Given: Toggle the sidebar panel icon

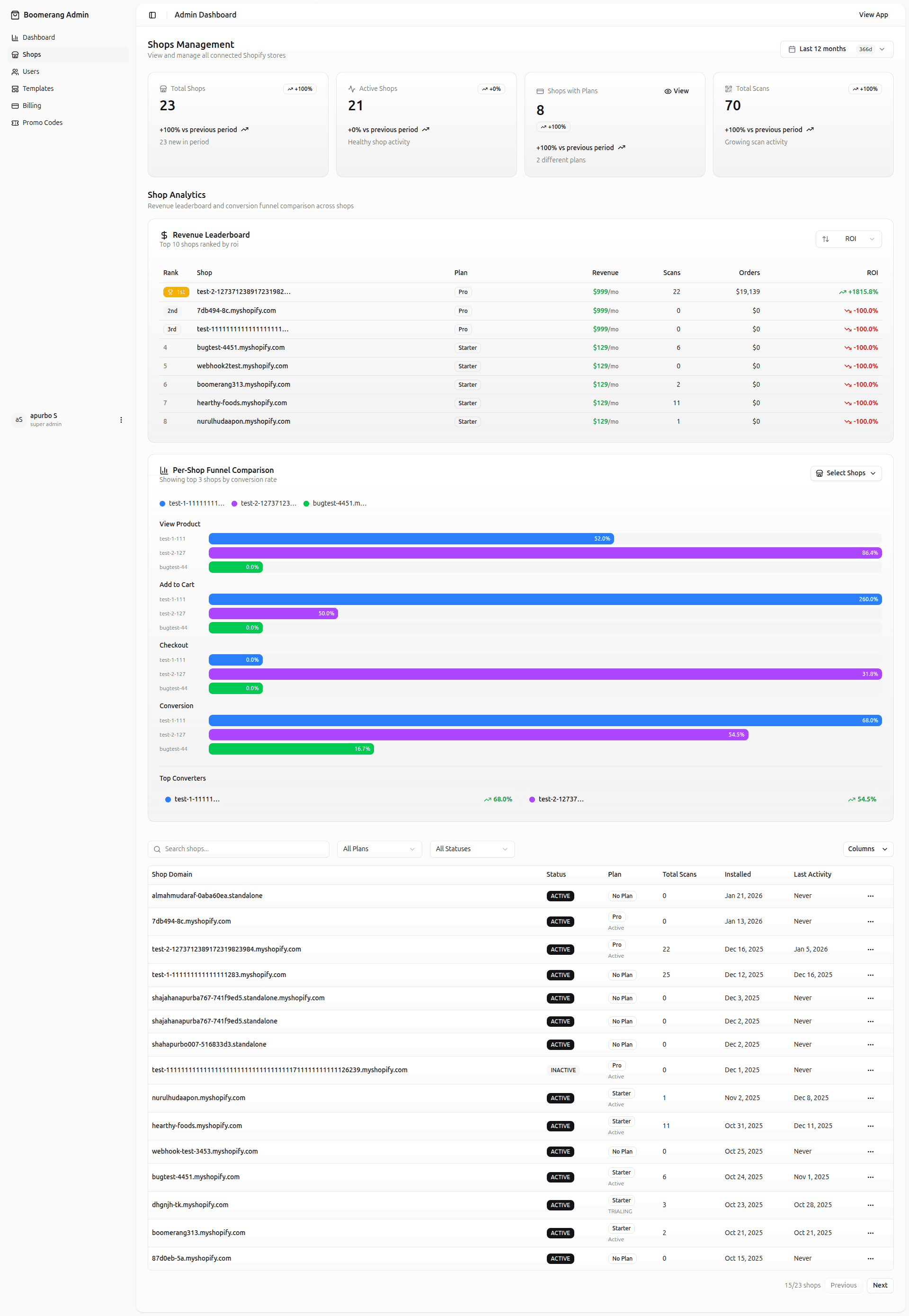Looking at the screenshot, I should pyautogui.click(x=152, y=15).
